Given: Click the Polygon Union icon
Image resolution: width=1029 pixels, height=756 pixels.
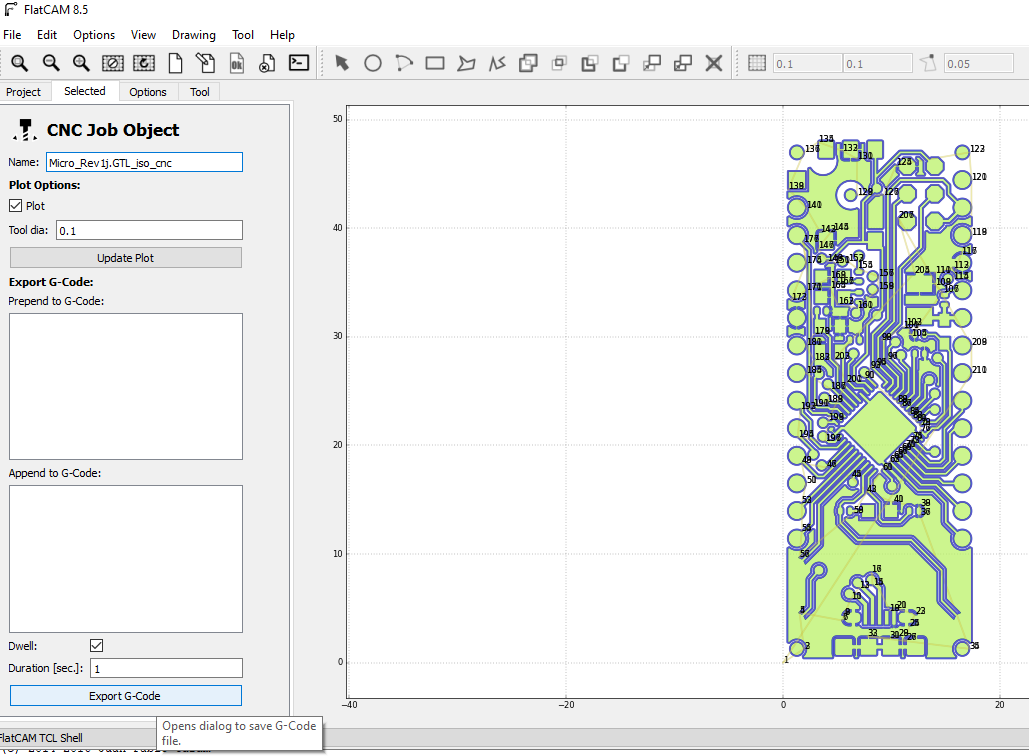Looking at the screenshot, I should tap(528, 63).
